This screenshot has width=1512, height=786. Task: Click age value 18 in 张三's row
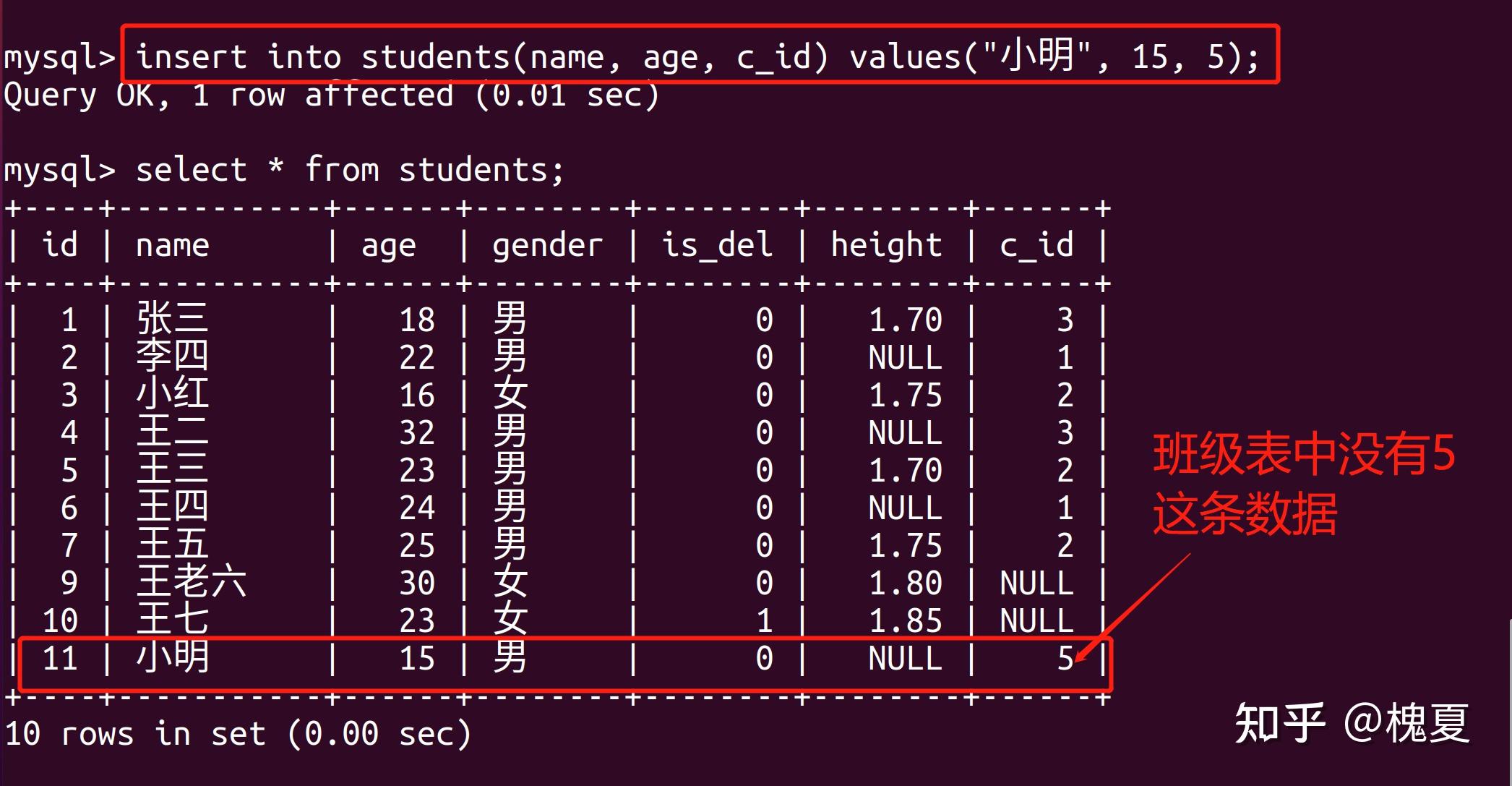[x=417, y=320]
